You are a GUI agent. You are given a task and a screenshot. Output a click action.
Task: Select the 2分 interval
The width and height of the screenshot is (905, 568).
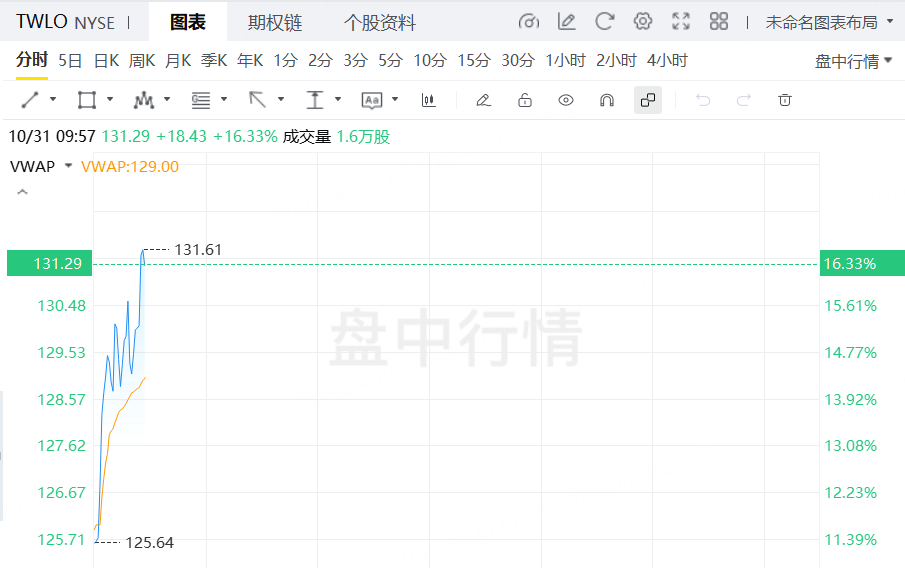[x=320, y=60]
